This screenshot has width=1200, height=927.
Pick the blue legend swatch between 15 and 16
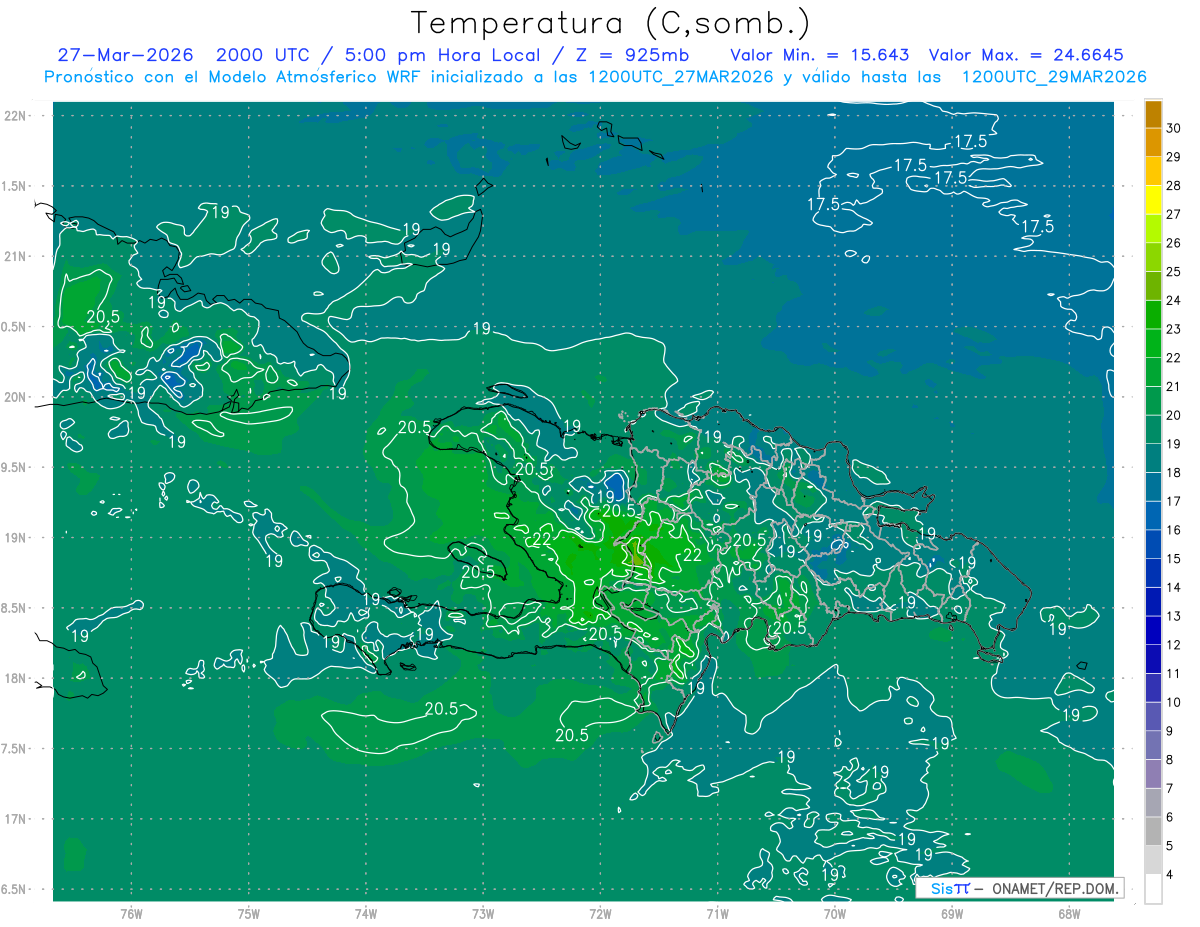point(1153,544)
